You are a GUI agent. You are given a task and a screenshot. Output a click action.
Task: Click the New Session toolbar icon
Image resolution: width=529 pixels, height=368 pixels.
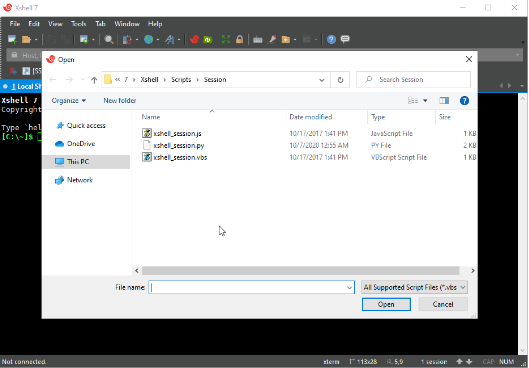[x=12, y=39]
